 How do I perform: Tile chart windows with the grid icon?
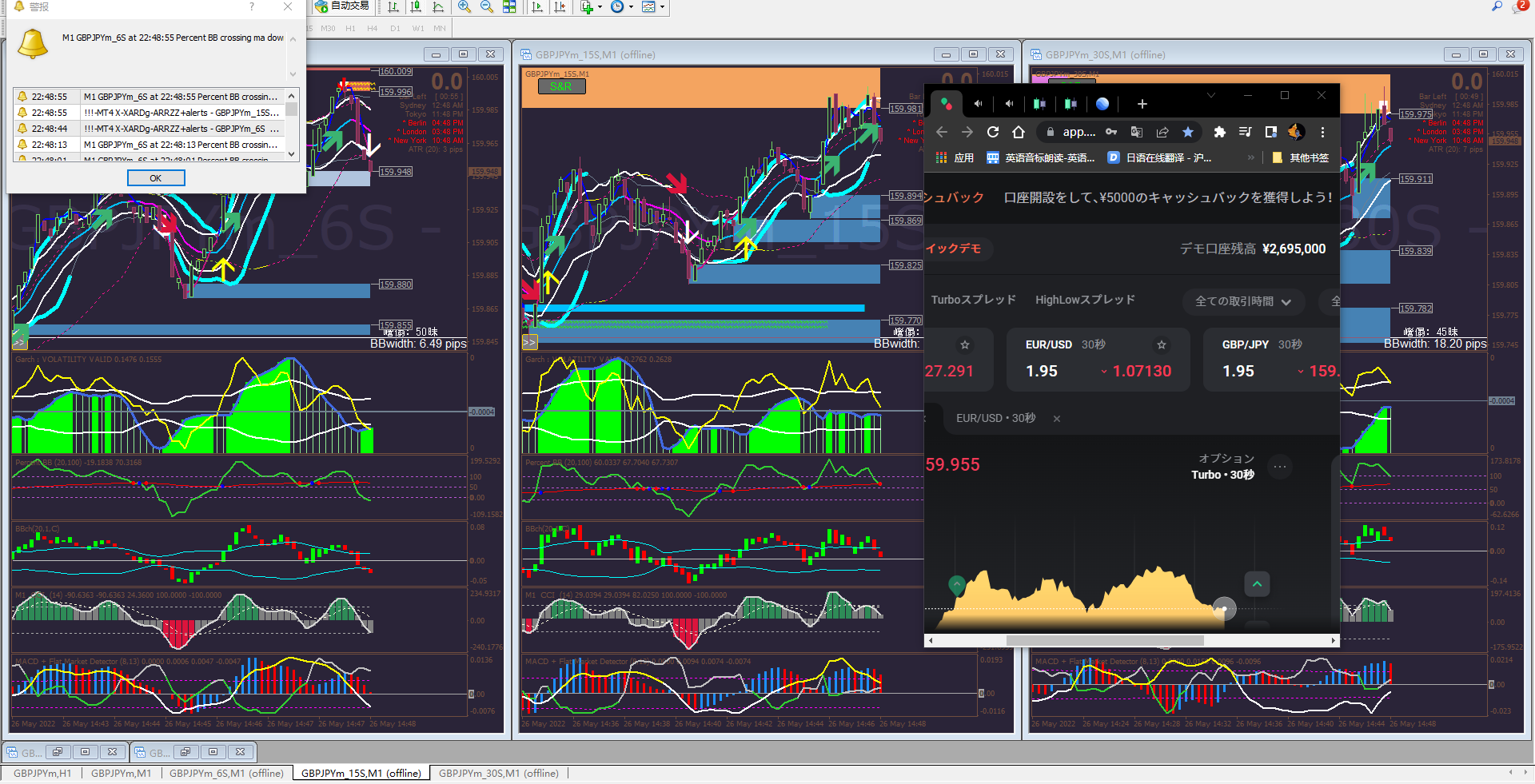click(x=509, y=6)
